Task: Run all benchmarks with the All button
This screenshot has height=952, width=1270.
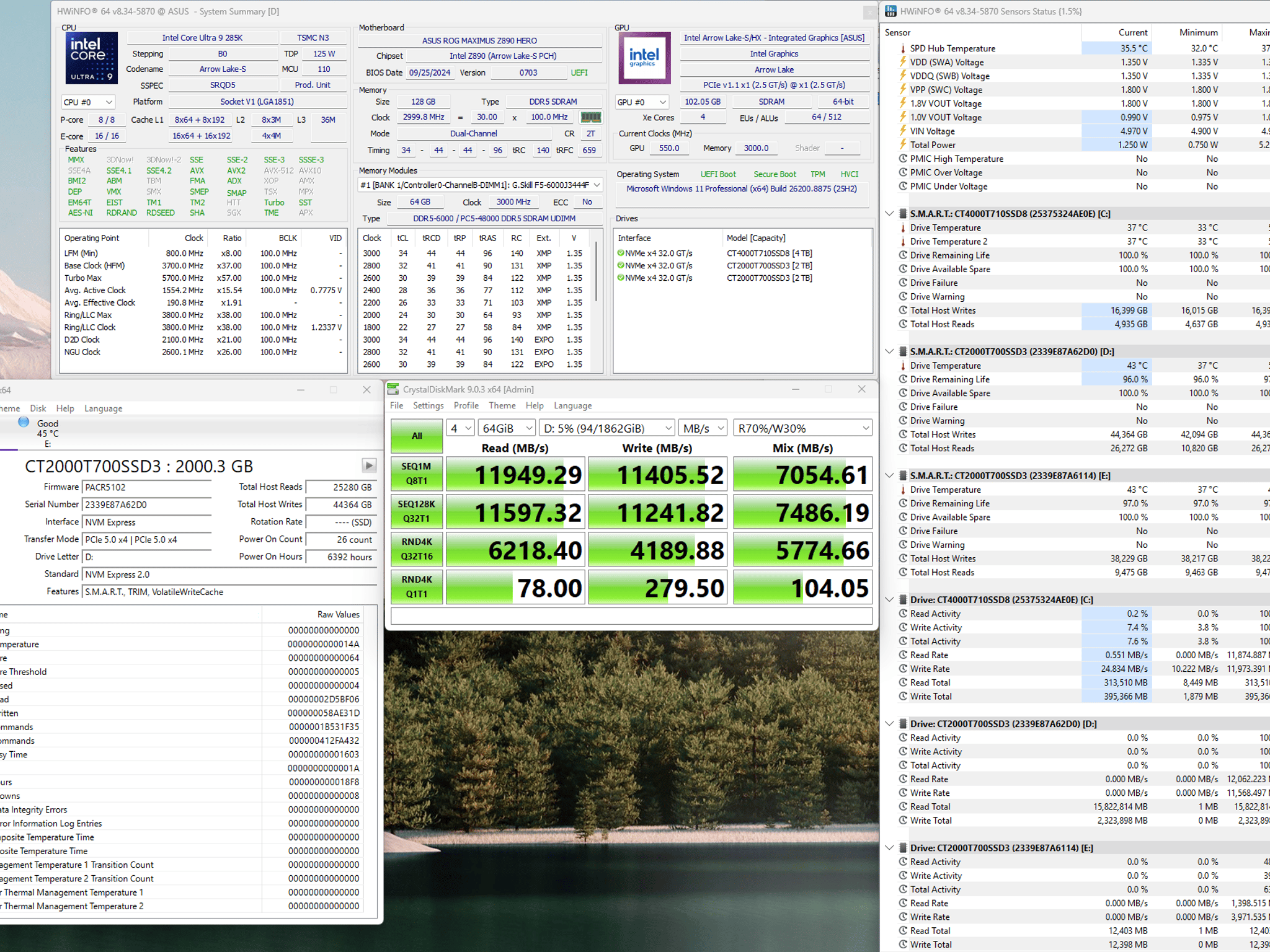Action: 417,436
